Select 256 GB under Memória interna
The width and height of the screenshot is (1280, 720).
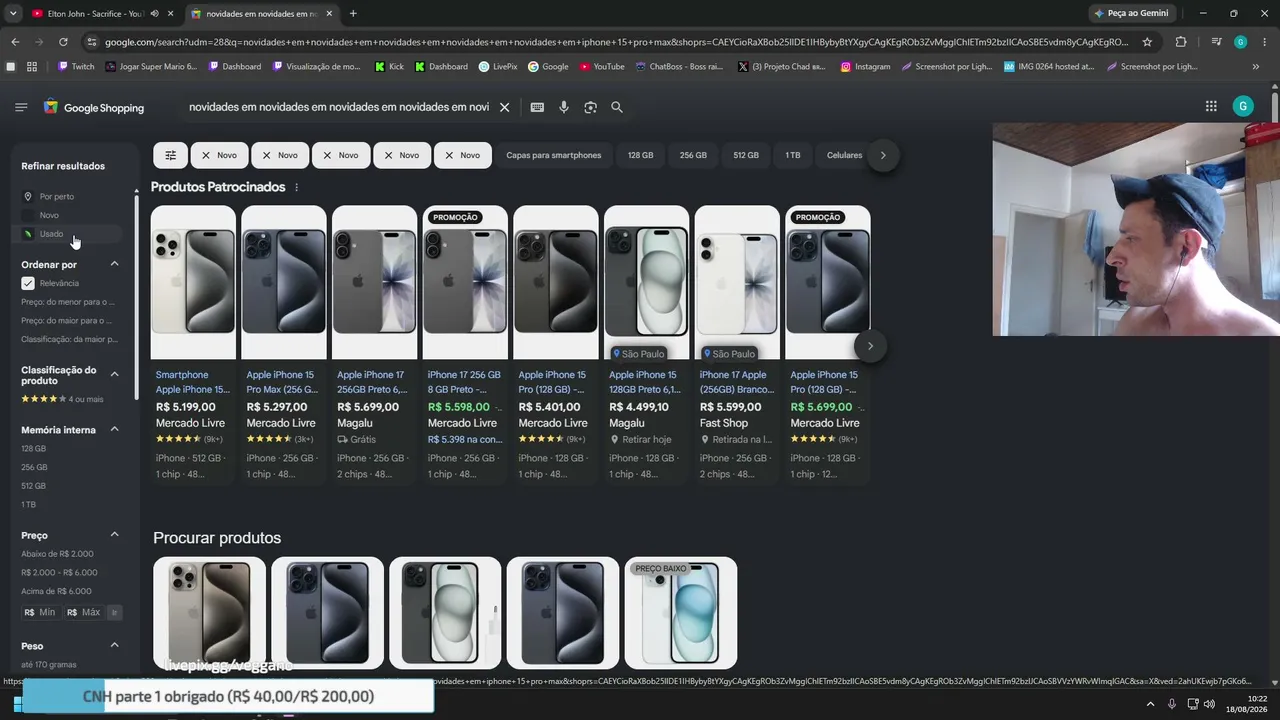pos(34,467)
